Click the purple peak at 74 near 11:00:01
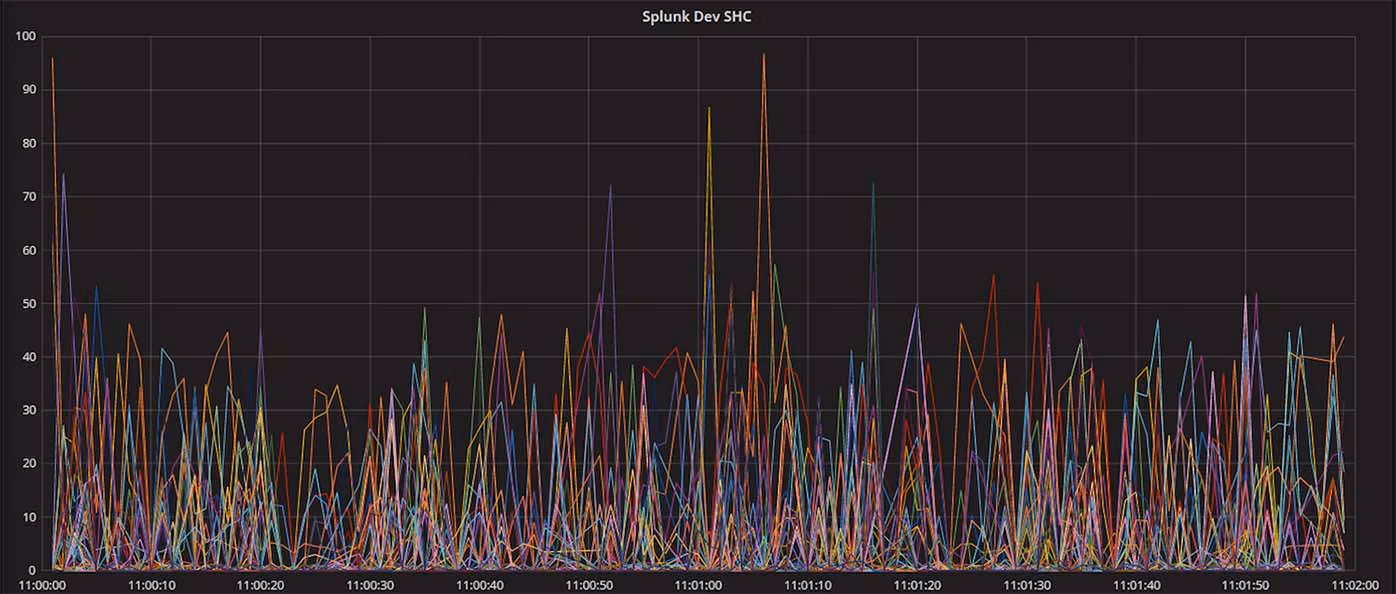This screenshot has width=1396, height=594. pos(63,173)
